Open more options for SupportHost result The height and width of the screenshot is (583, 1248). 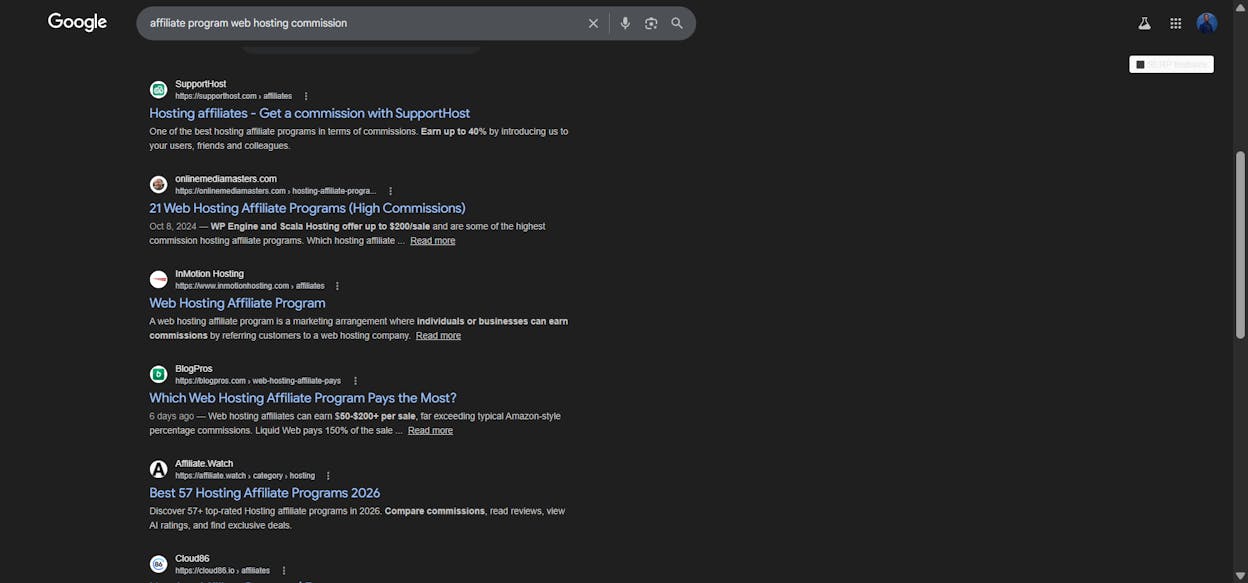pyautogui.click(x=306, y=96)
